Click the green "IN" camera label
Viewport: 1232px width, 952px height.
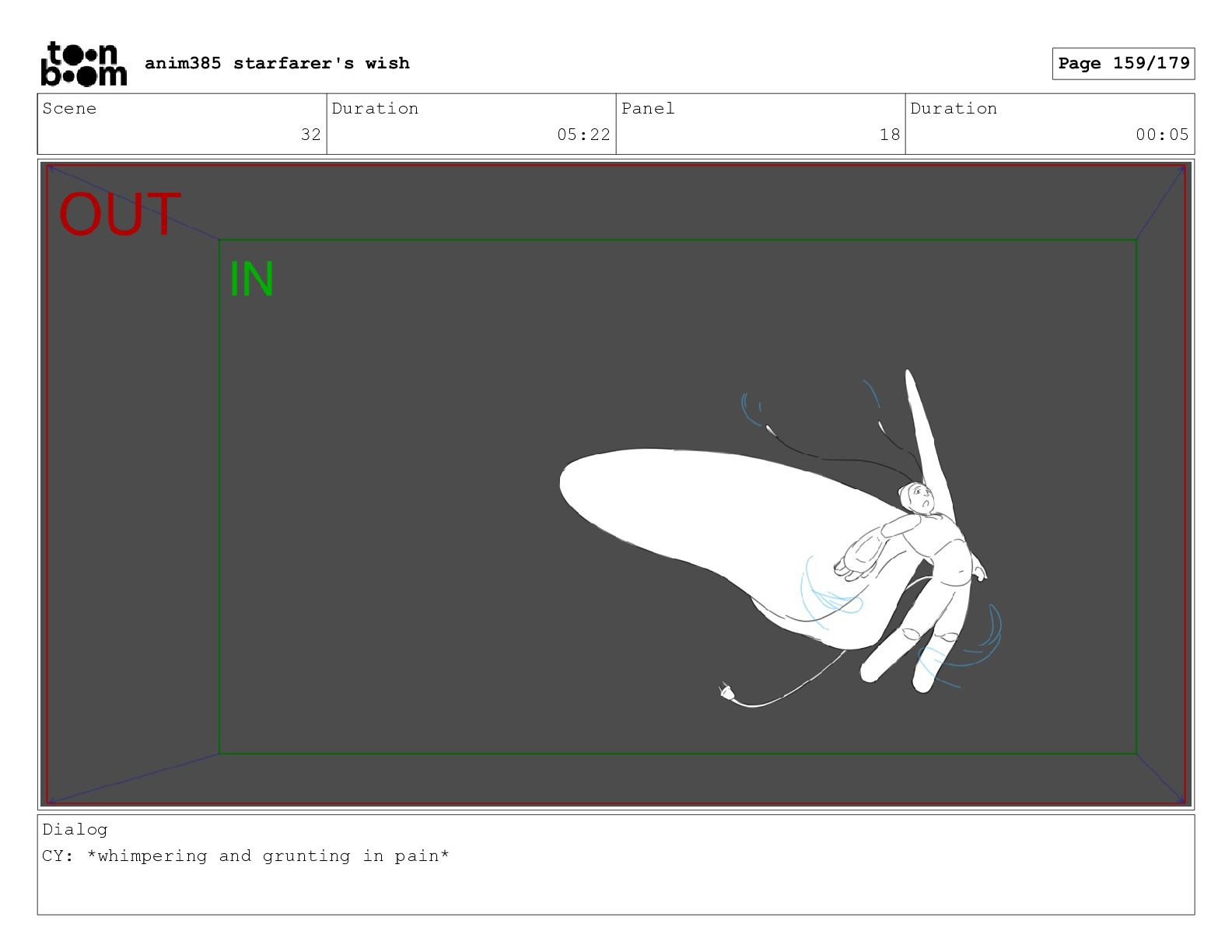[251, 279]
